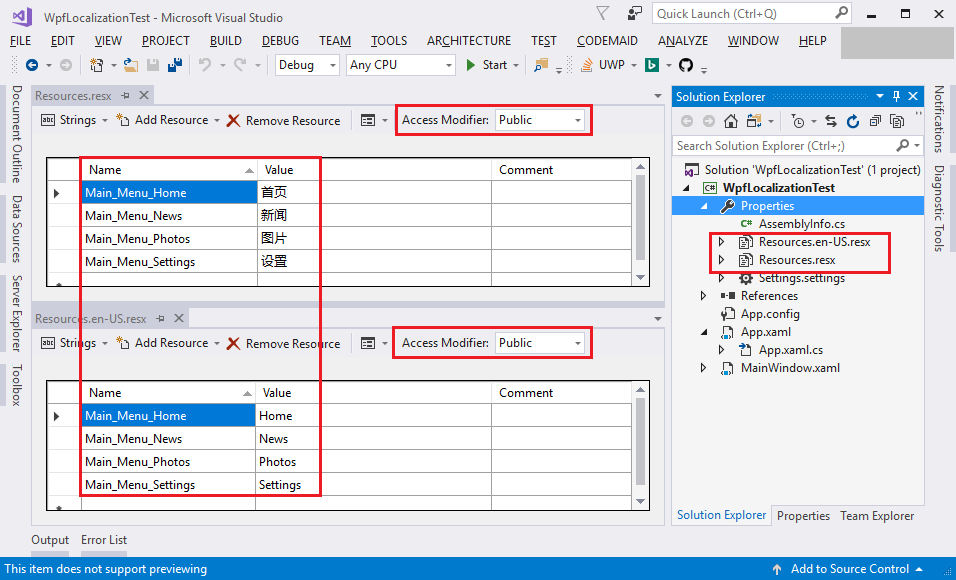Pin the Resources.en-US.resx tab
This screenshot has height=580, width=956.
point(160,318)
